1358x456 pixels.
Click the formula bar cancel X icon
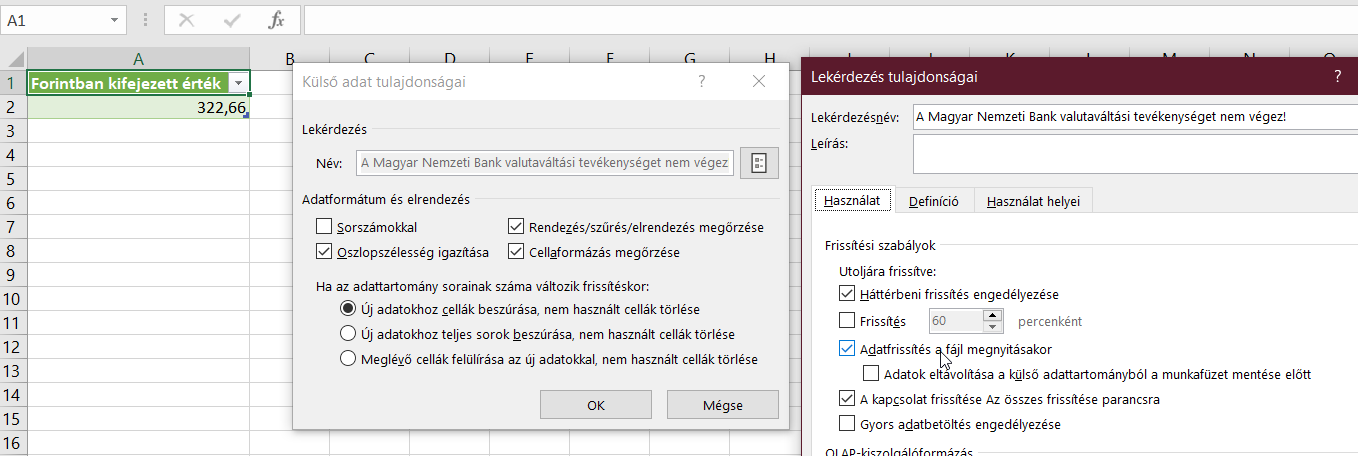[x=187, y=19]
